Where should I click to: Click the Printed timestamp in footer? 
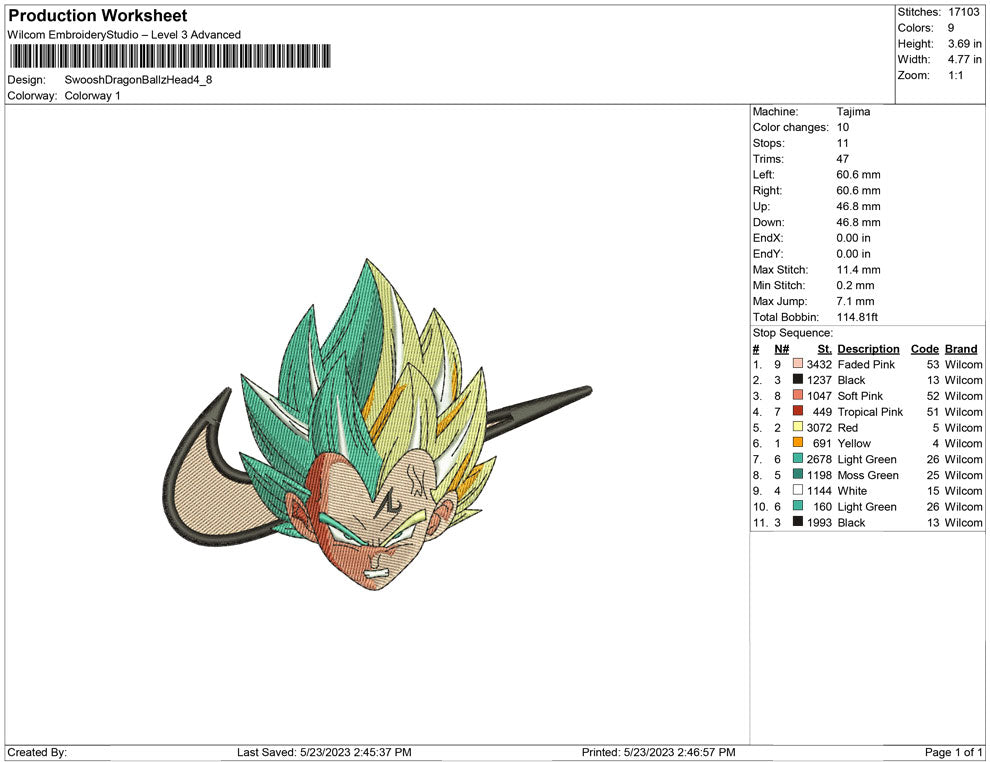659,752
